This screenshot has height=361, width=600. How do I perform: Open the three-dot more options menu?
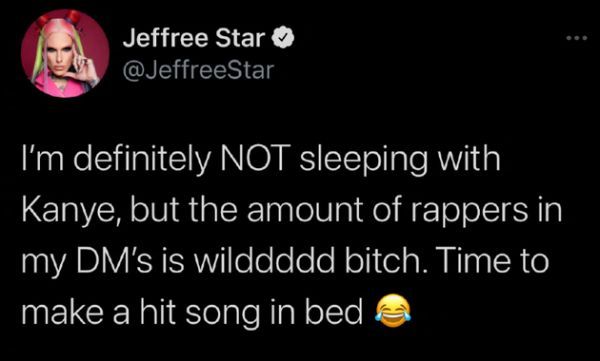576,38
